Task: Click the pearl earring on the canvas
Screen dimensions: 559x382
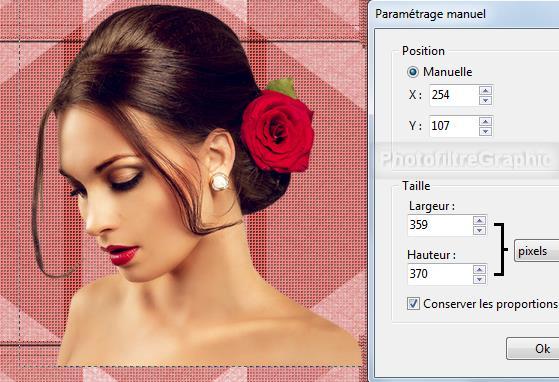Action: point(220,181)
